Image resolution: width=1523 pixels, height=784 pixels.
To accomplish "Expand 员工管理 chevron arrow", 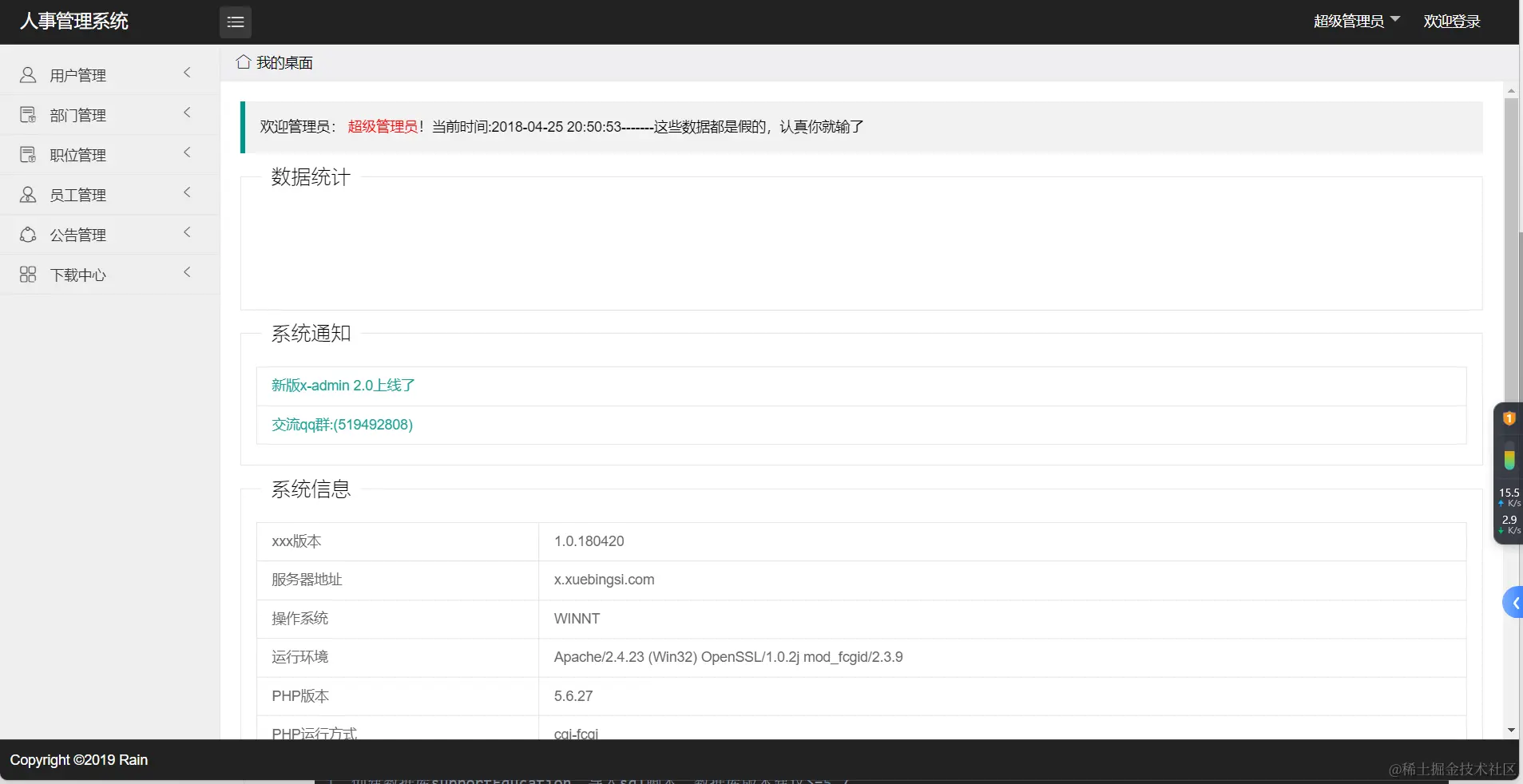I will click(x=187, y=192).
